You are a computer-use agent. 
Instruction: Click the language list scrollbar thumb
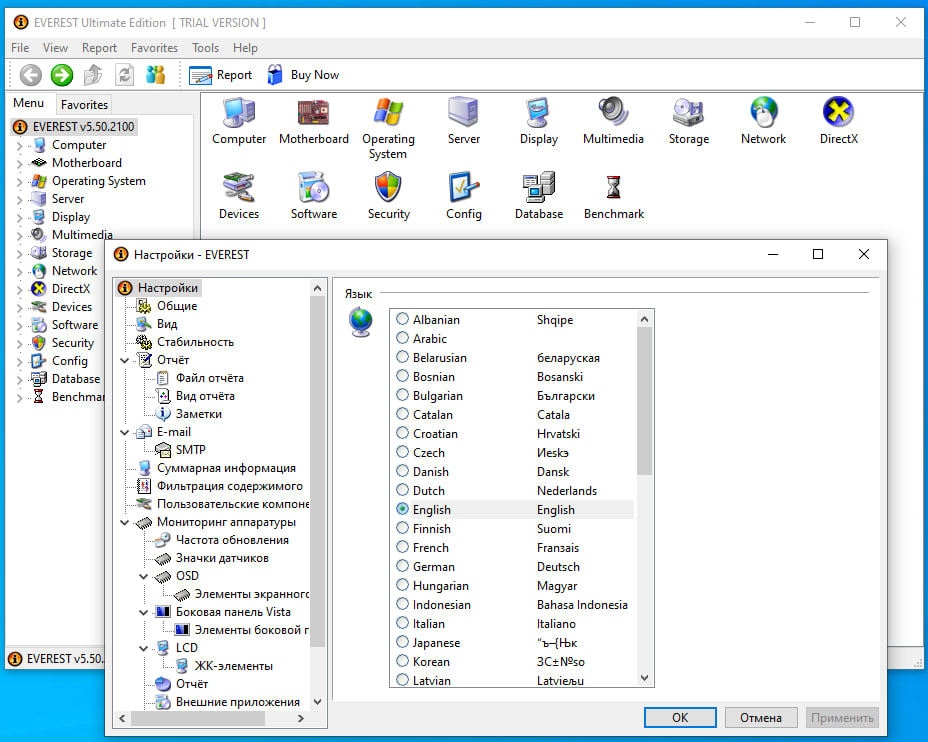(645, 401)
